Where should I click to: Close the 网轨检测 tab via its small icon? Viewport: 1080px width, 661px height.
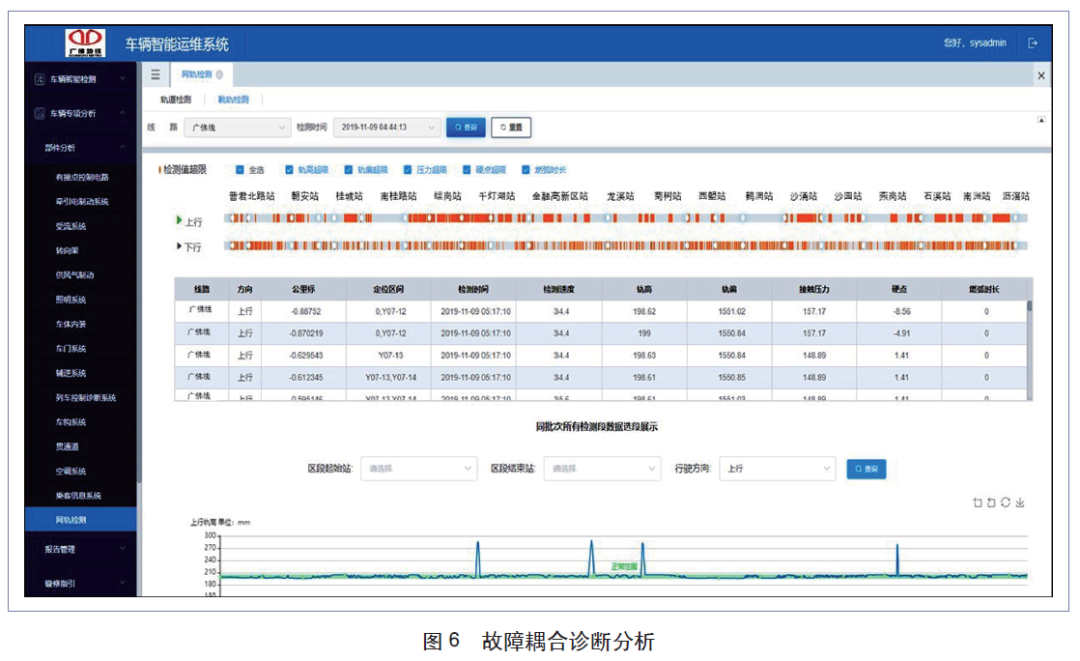tap(219, 75)
